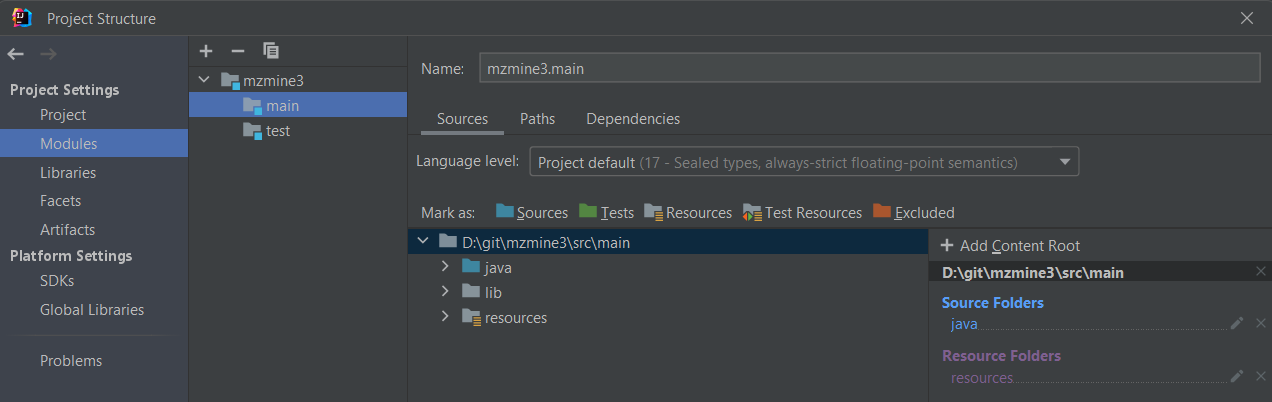Expand the java folder

pyautogui.click(x=446, y=268)
